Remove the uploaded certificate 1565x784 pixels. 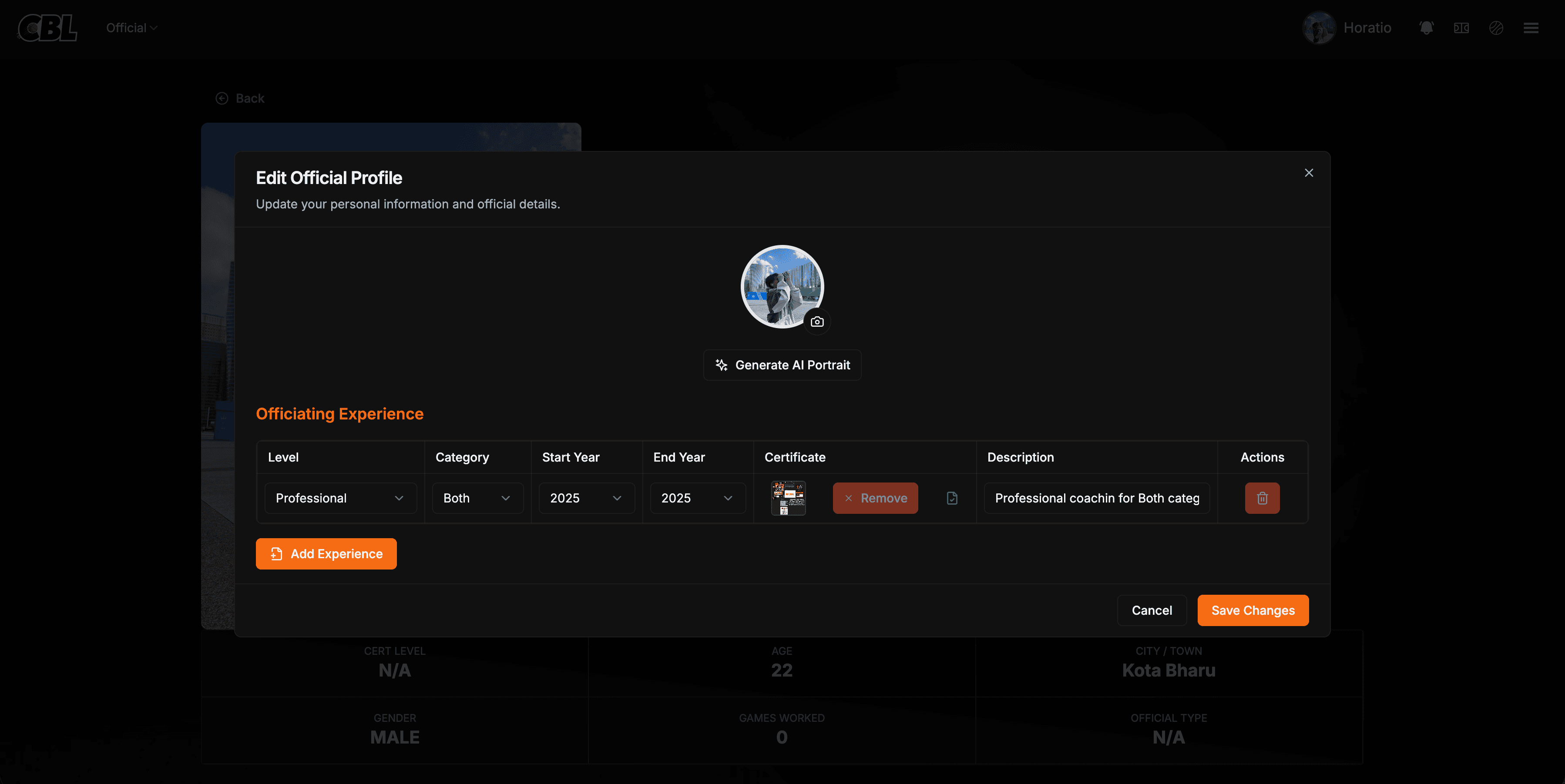[875, 498]
